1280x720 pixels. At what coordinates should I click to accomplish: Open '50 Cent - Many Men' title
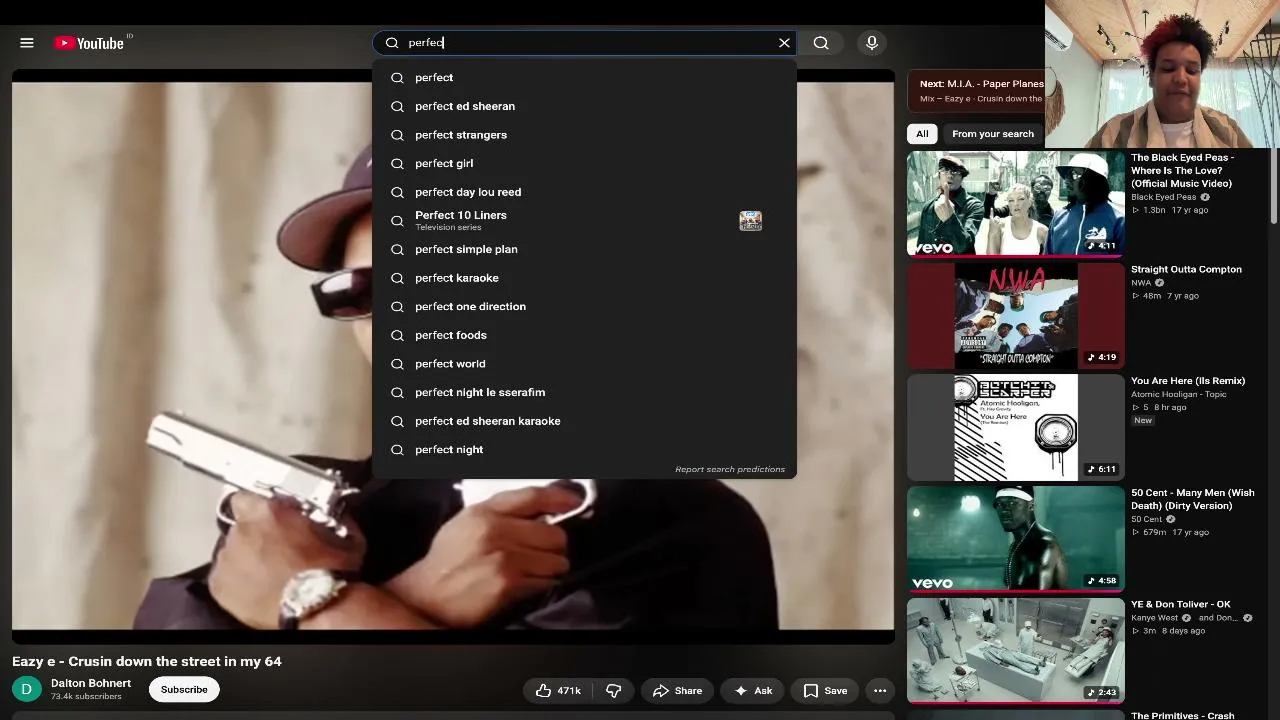pos(1192,499)
